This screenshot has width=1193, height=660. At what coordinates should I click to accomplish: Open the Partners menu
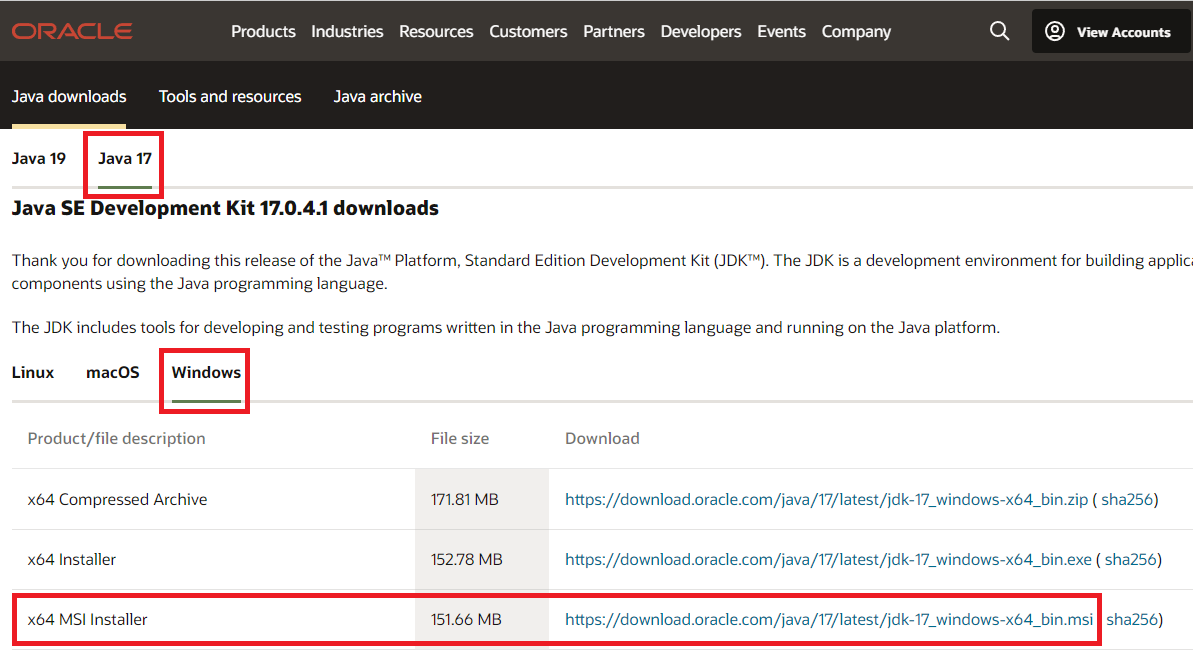614,31
